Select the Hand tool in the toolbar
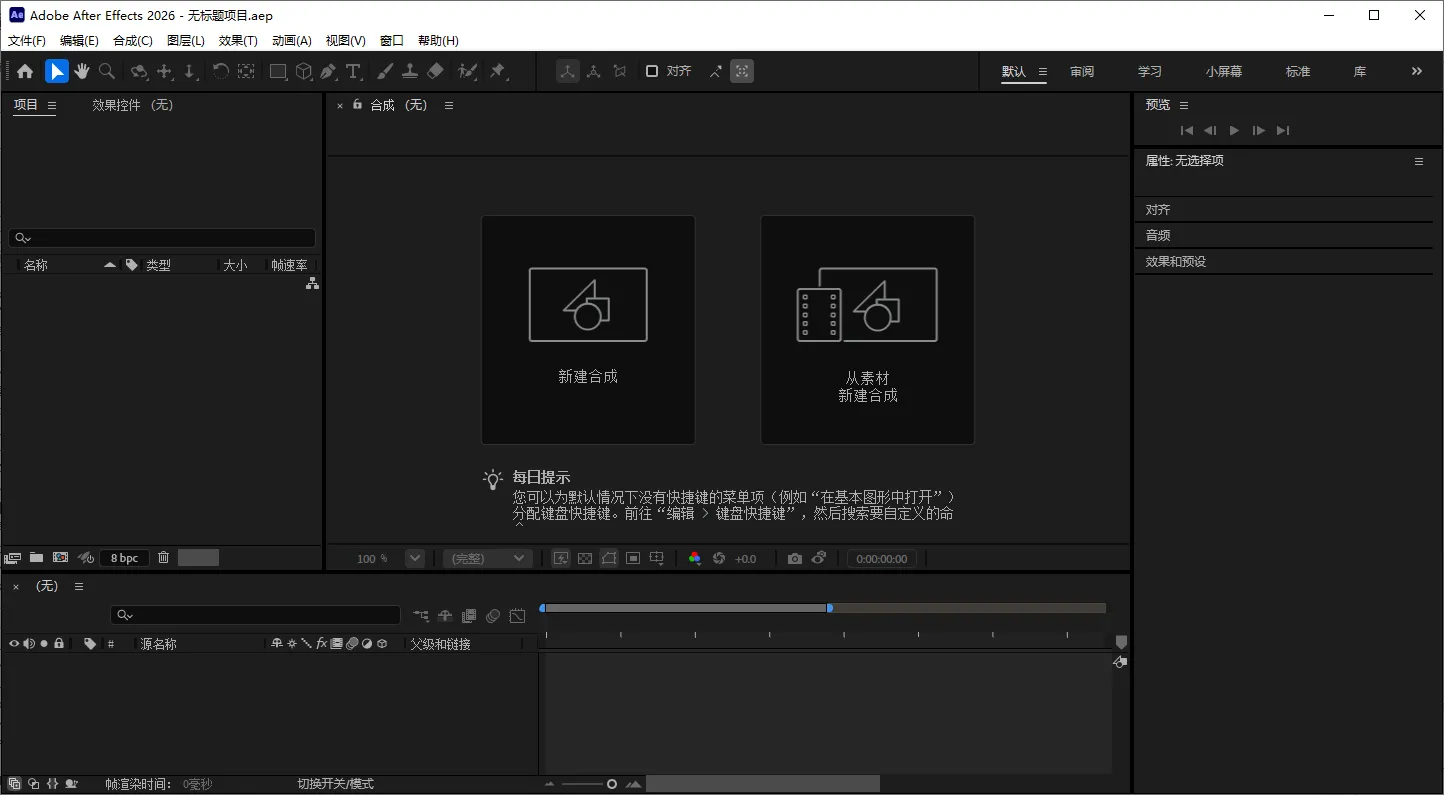This screenshot has width=1444, height=795. click(81, 71)
